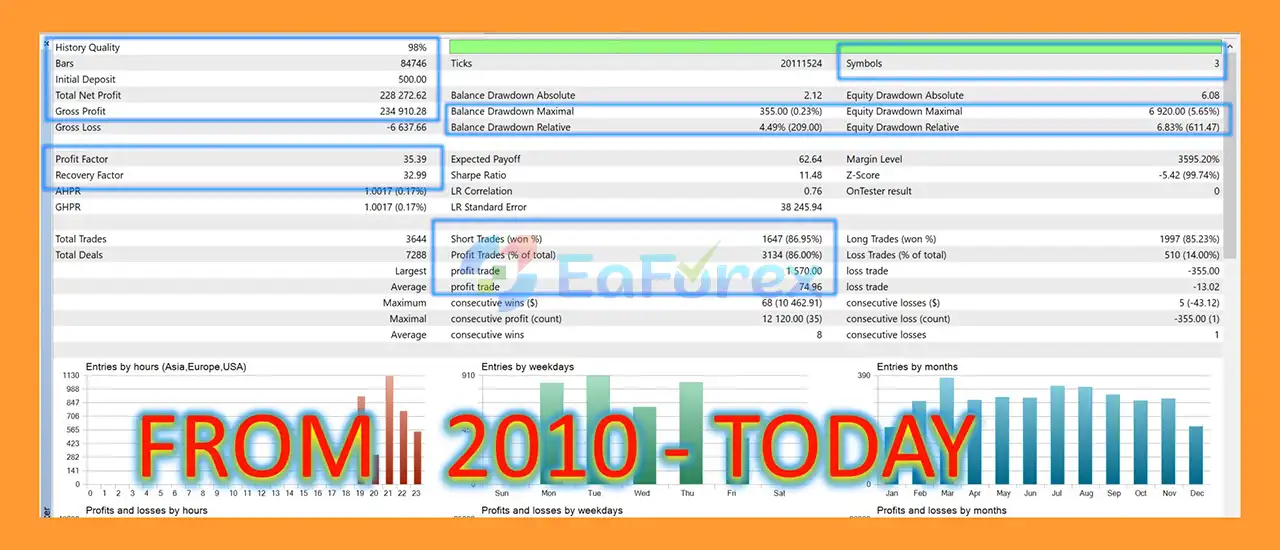Close the tester panel with the top-left x
Viewport: 1280px width, 550px height.
pyautogui.click(x=45, y=43)
